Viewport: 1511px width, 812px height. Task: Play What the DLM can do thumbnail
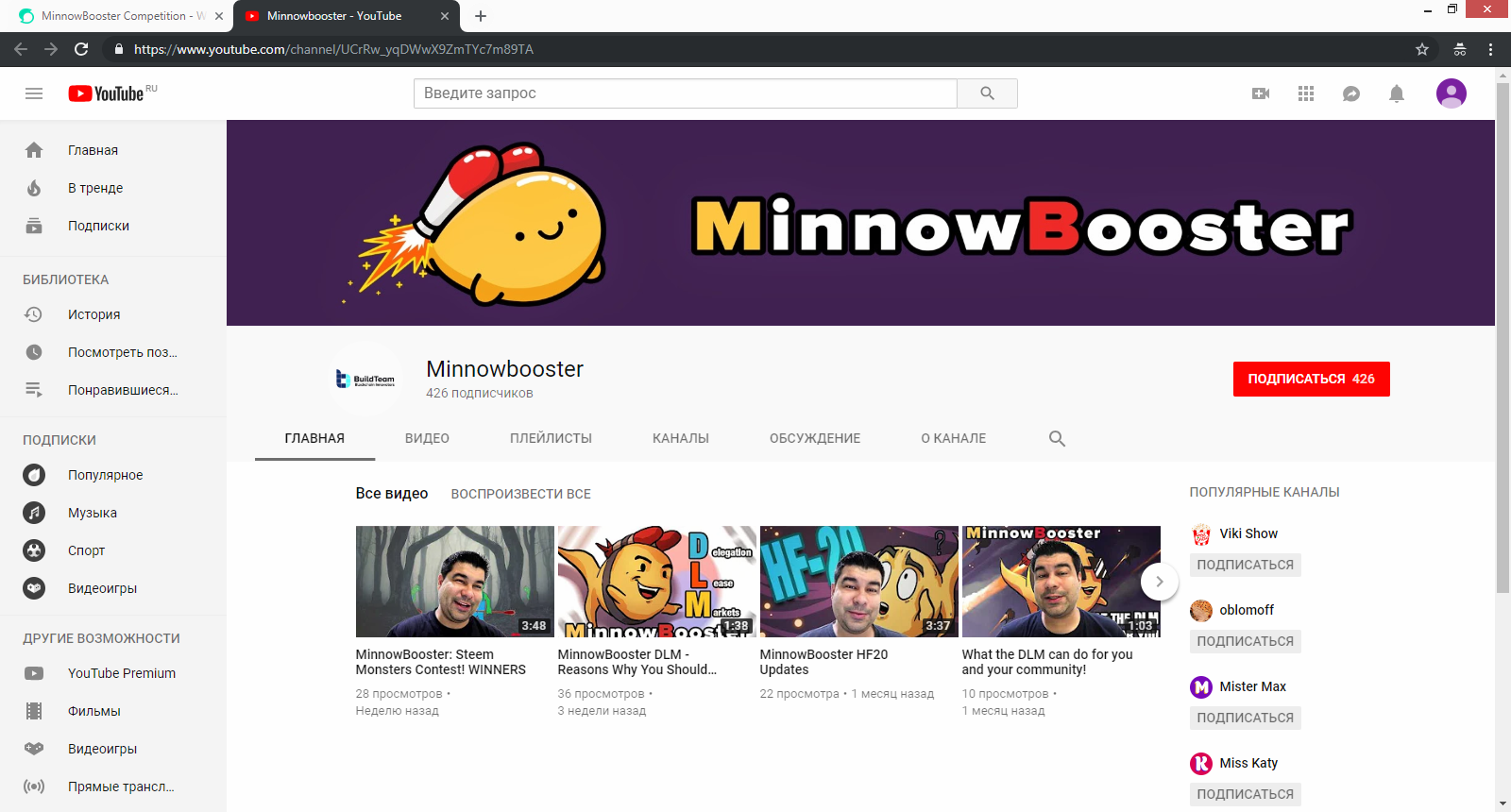point(1061,582)
